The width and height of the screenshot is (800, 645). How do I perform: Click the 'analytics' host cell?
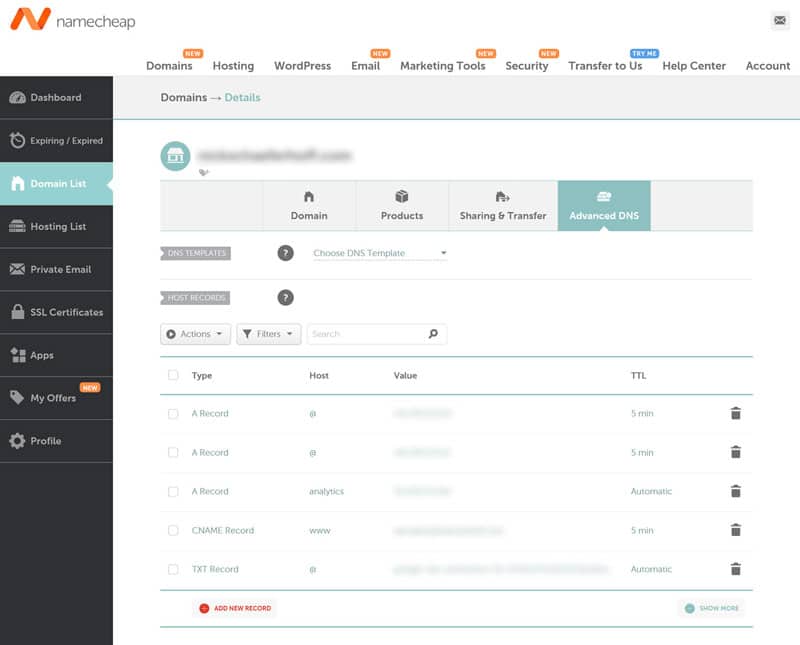coord(327,491)
